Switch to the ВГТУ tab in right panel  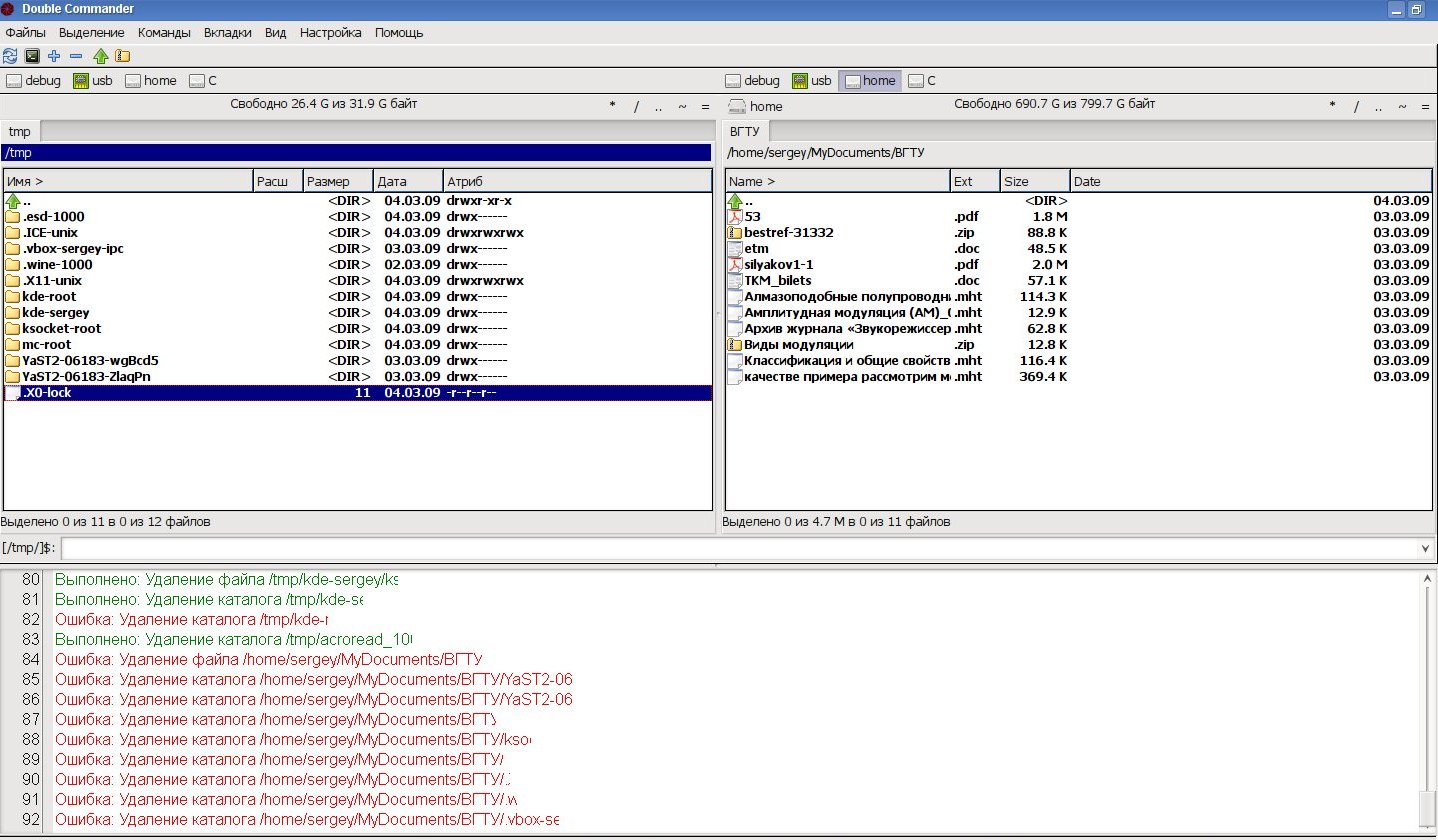click(745, 131)
